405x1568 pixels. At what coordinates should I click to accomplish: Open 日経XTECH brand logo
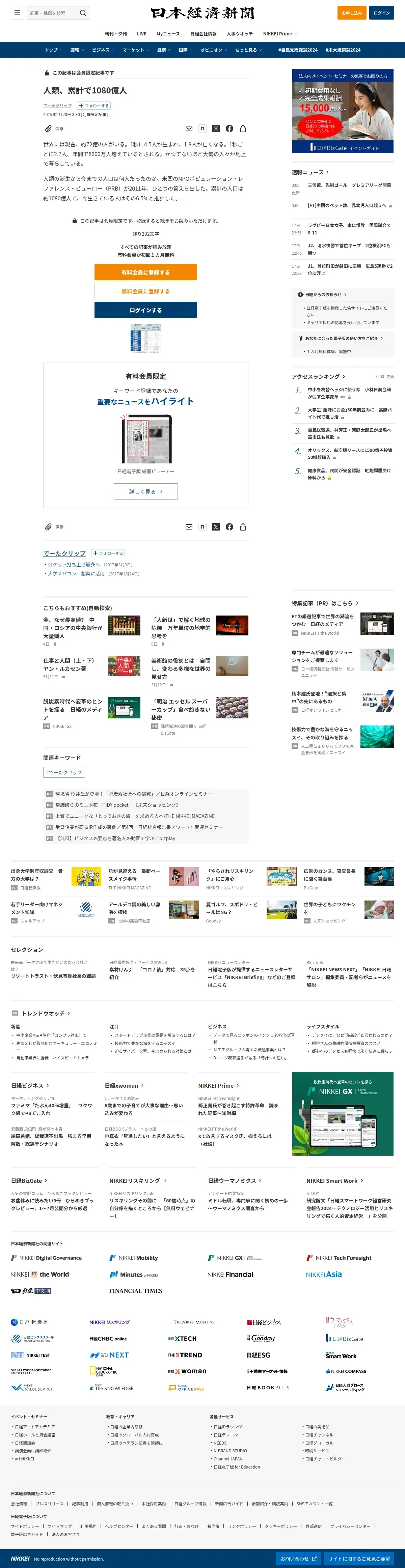(x=182, y=1339)
